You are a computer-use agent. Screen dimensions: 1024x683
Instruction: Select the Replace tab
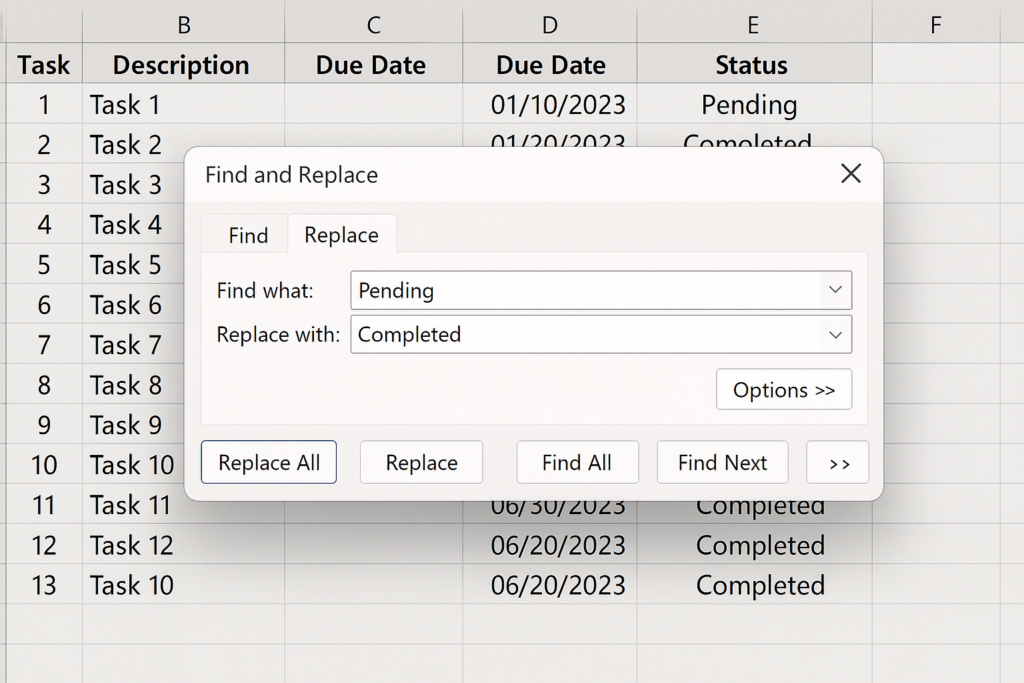pos(341,236)
